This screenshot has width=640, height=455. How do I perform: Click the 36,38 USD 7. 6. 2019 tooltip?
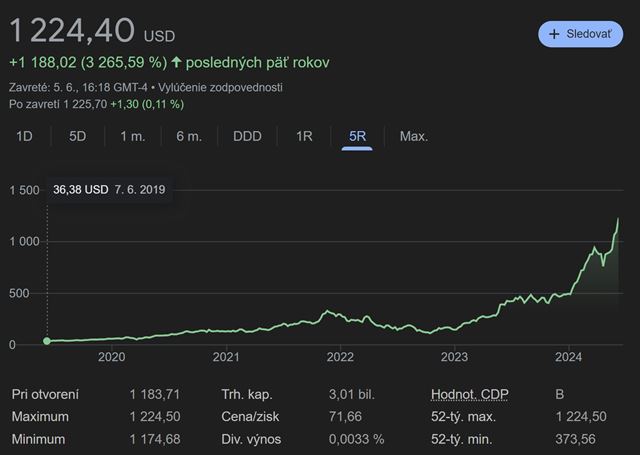109,190
